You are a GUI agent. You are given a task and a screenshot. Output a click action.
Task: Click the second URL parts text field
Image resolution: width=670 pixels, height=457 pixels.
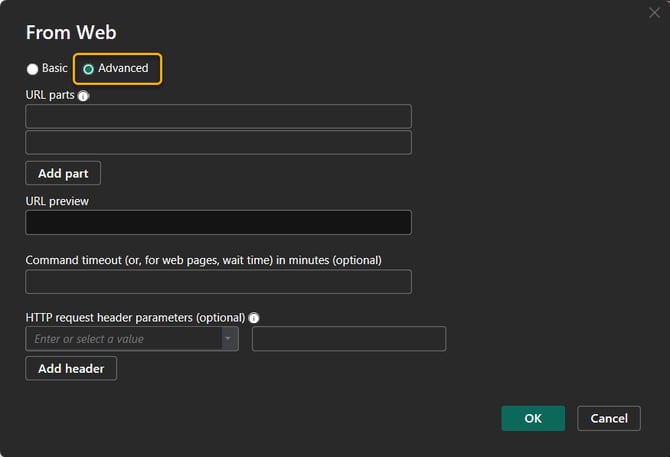coord(218,143)
